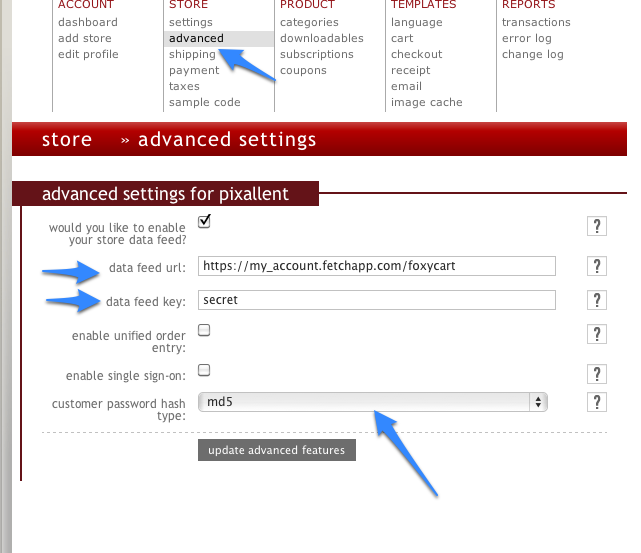Image resolution: width=641 pixels, height=553 pixels.
Task: Open help icon beside data feed key
Action: point(596,300)
